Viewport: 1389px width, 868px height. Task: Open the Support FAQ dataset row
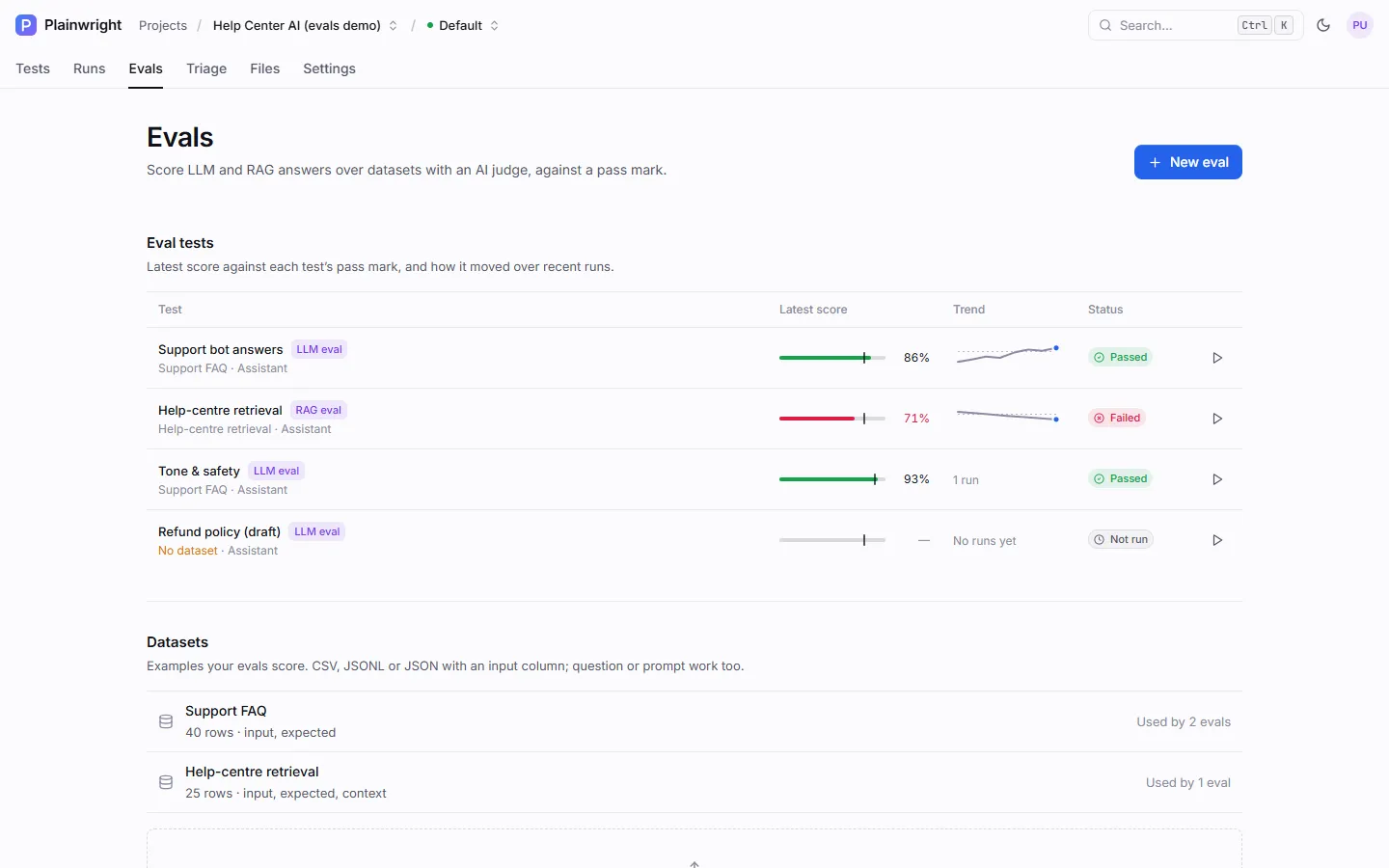694,721
